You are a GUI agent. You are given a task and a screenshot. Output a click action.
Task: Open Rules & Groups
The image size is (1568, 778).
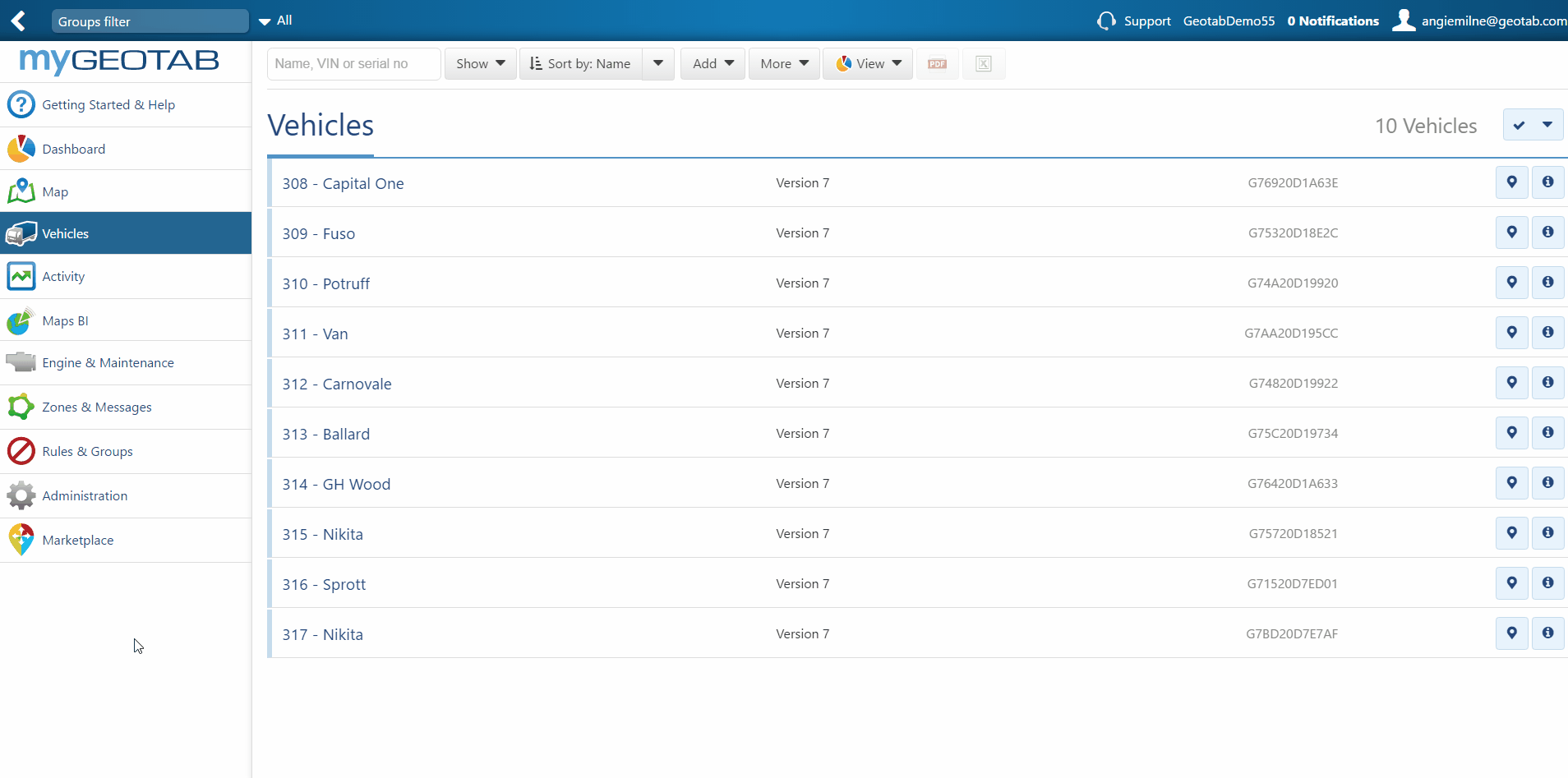[126, 451]
